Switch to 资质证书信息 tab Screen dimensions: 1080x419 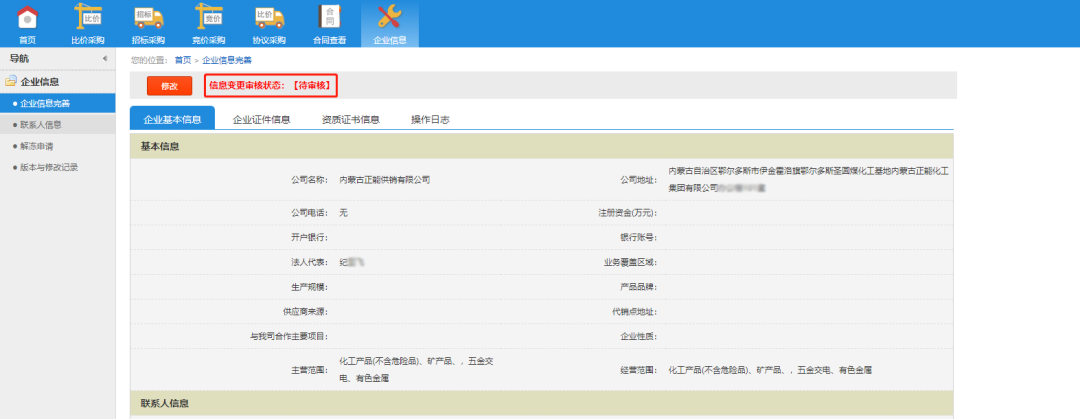click(x=351, y=119)
